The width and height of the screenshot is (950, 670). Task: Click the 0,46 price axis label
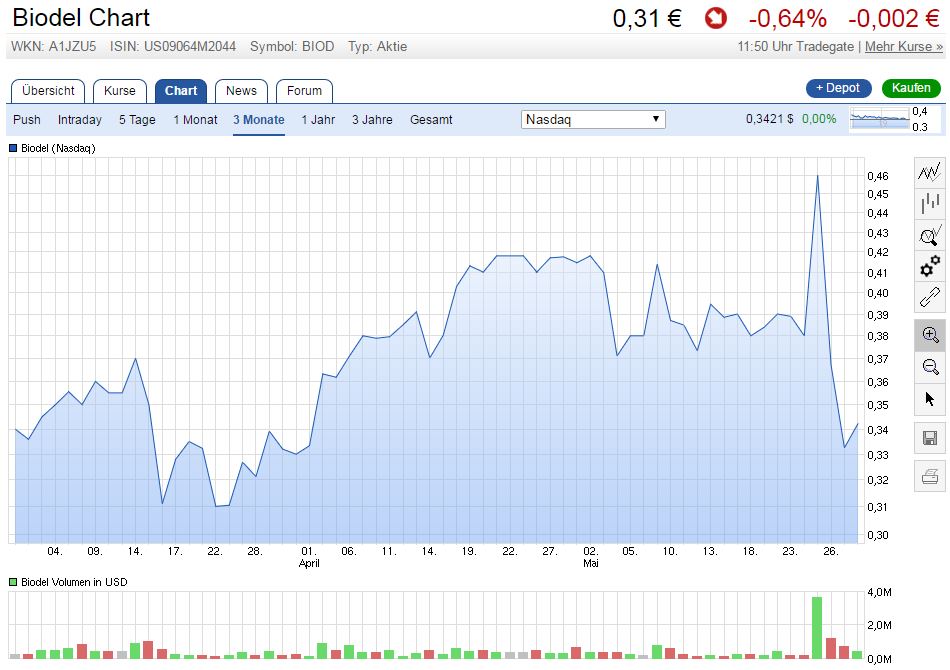878,176
